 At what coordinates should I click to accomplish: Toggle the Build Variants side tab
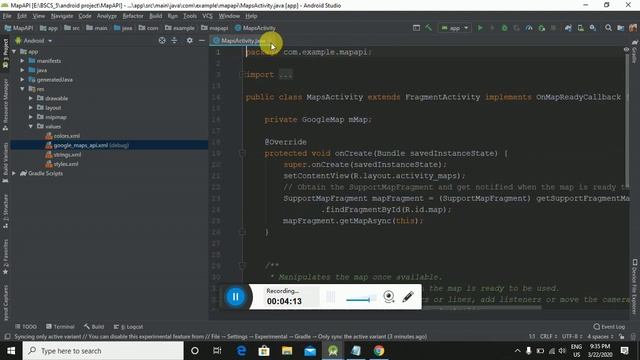coord(5,163)
